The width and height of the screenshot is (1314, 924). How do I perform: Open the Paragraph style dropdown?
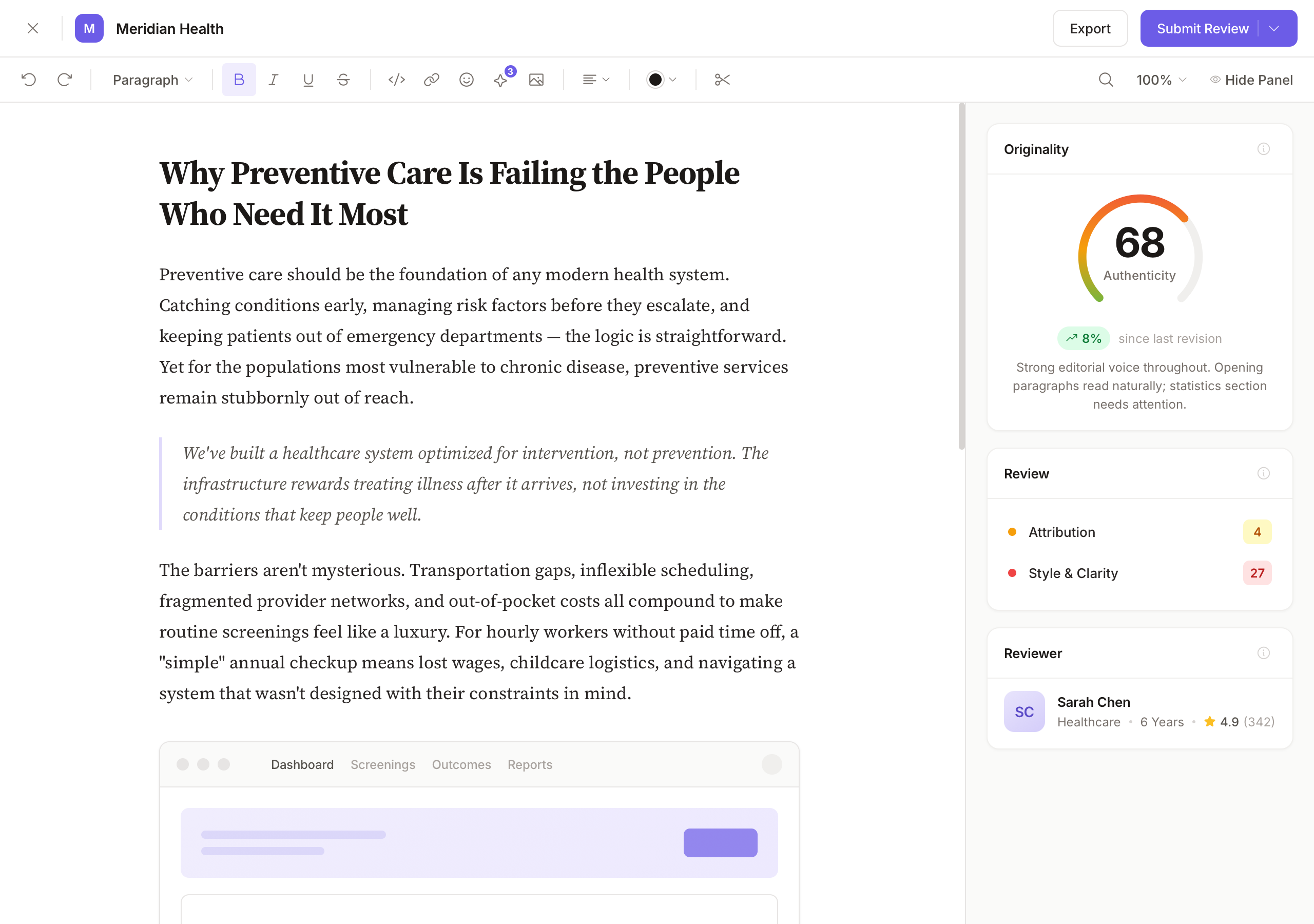pyautogui.click(x=152, y=80)
